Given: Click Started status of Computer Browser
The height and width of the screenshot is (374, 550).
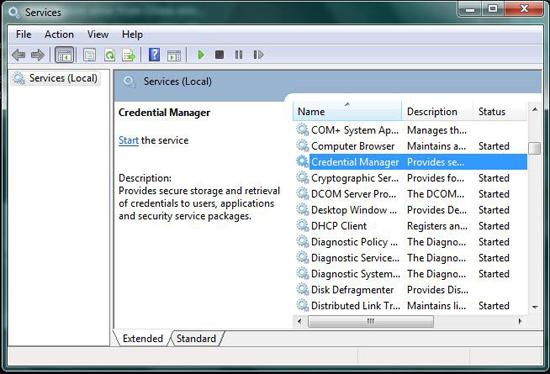Looking at the screenshot, I should [x=494, y=146].
